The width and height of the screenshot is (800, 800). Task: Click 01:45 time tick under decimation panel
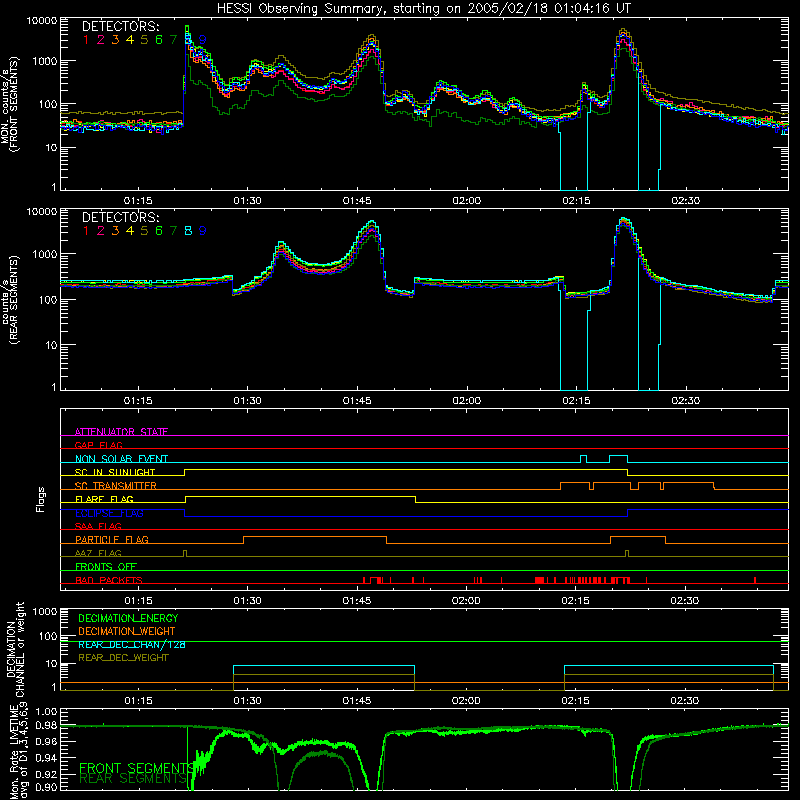[357, 701]
